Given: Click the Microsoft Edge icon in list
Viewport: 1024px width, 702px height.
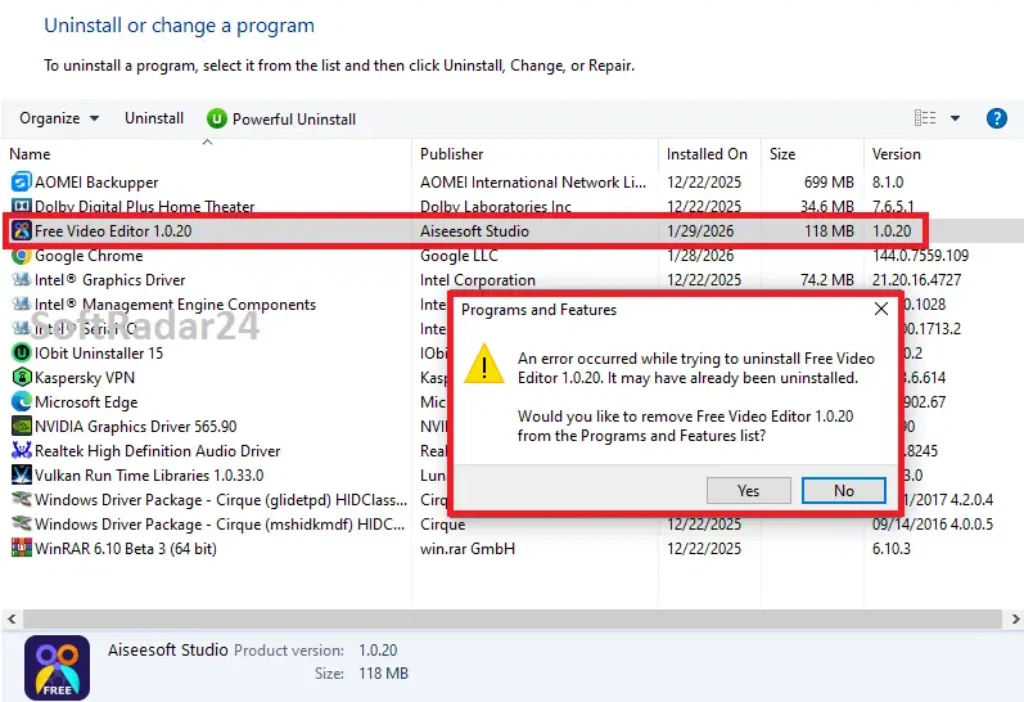Looking at the screenshot, I should [x=22, y=402].
